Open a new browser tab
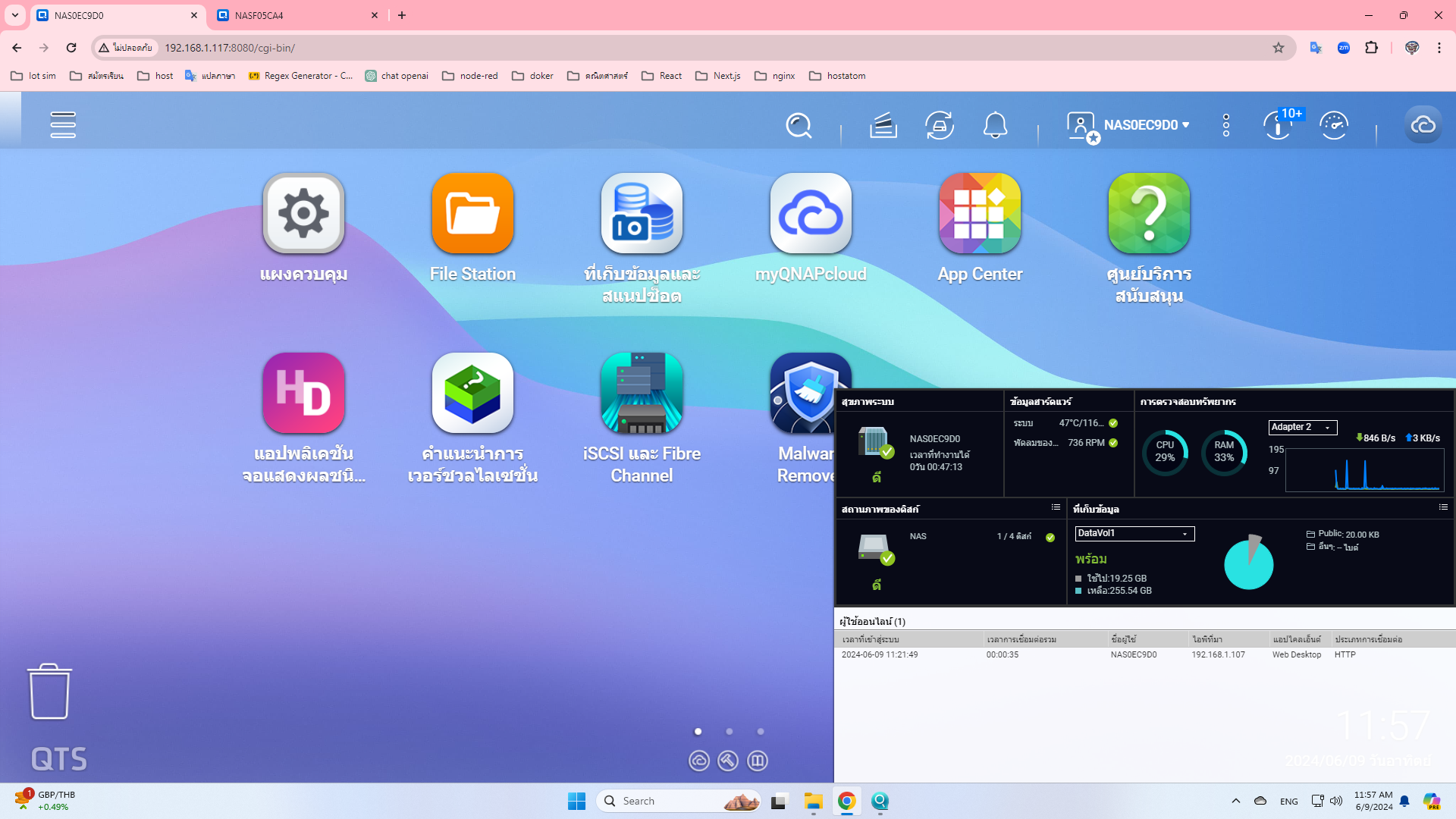This screenshot has width=1456, height=819. (402, 15)
